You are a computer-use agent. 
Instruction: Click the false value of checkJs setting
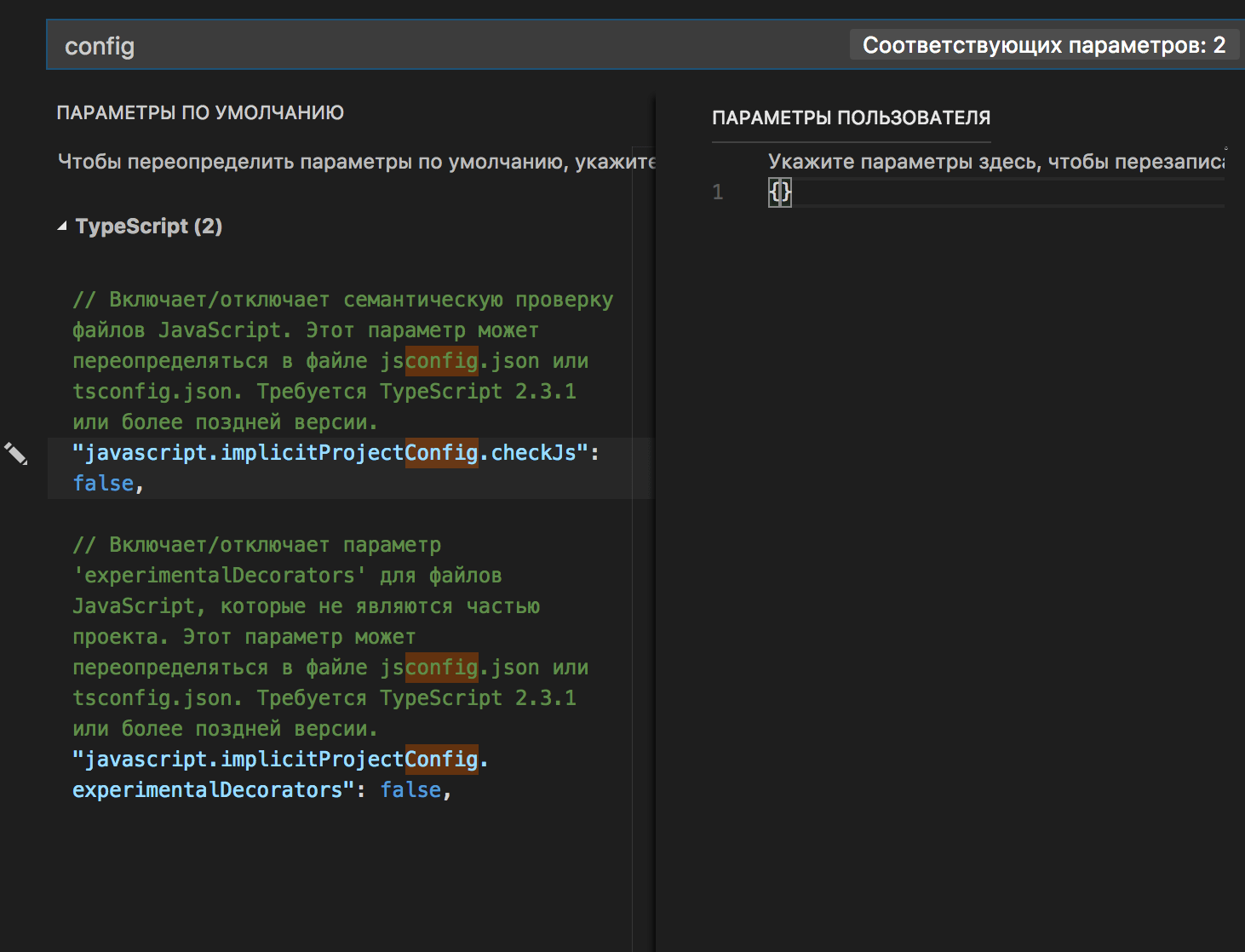pyautogui.click(x=103, y=483)
